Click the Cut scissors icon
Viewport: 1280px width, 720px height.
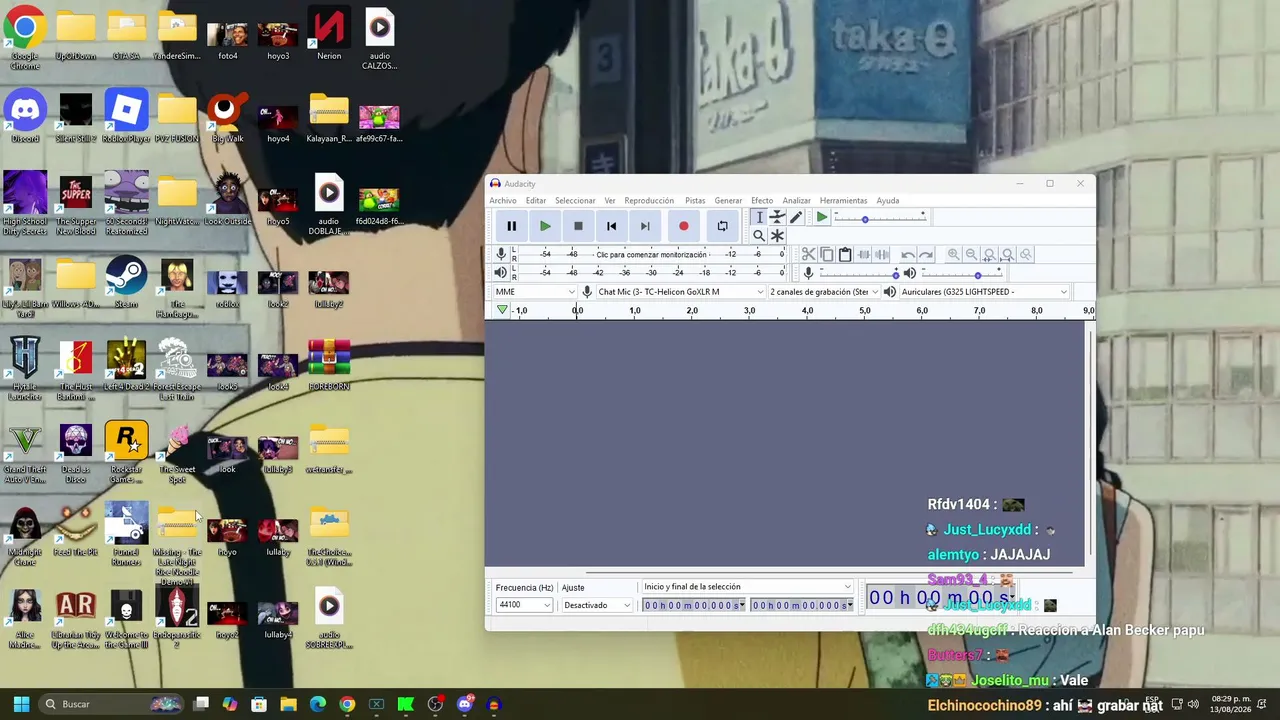tap(809, 255)
